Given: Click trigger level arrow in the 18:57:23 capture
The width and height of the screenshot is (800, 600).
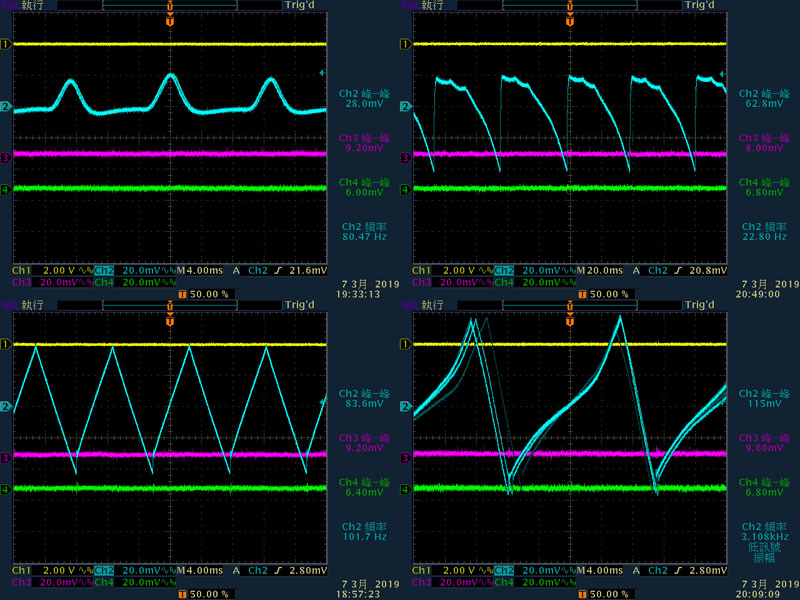Looking at the screenshot, I should (322, 403).
